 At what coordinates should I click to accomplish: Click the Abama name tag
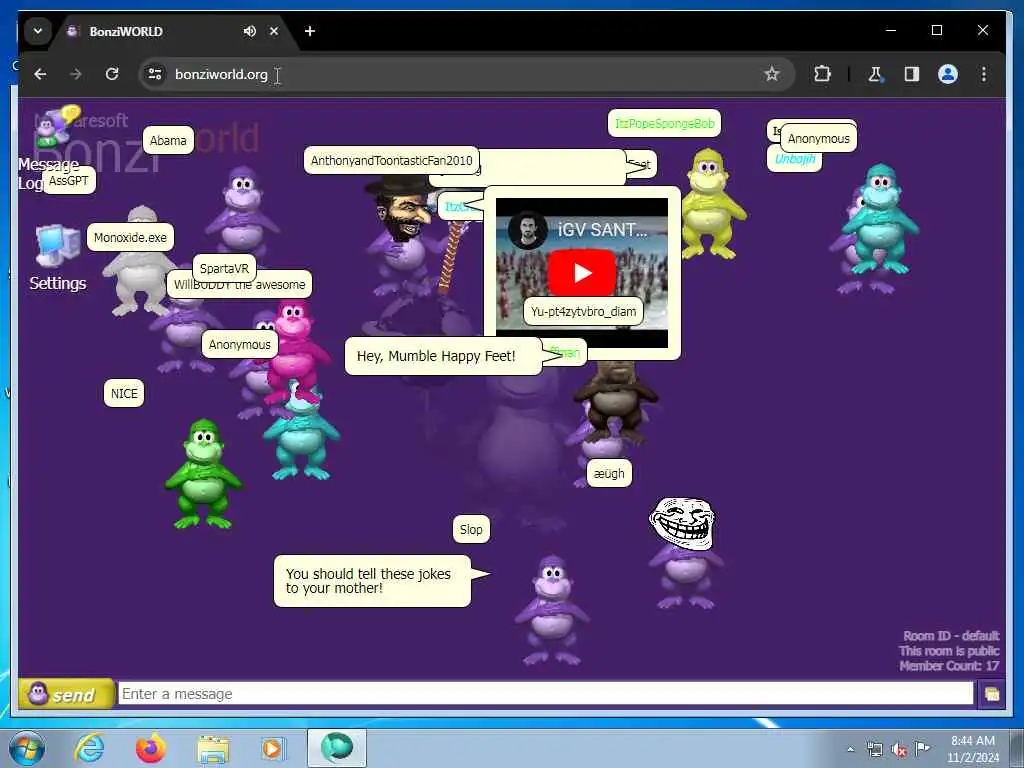(168, 140)
